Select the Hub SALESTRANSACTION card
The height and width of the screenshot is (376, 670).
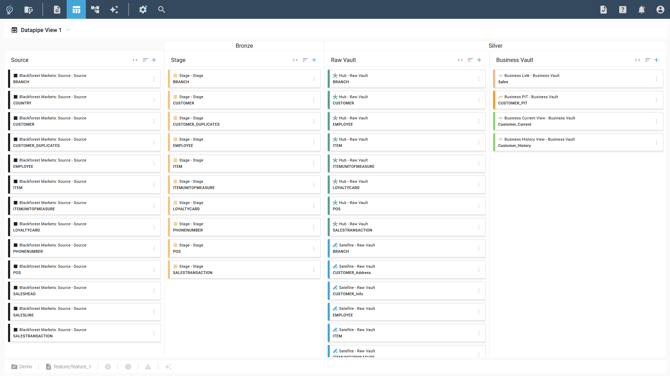pyautogui.click(x=407, y=227)
